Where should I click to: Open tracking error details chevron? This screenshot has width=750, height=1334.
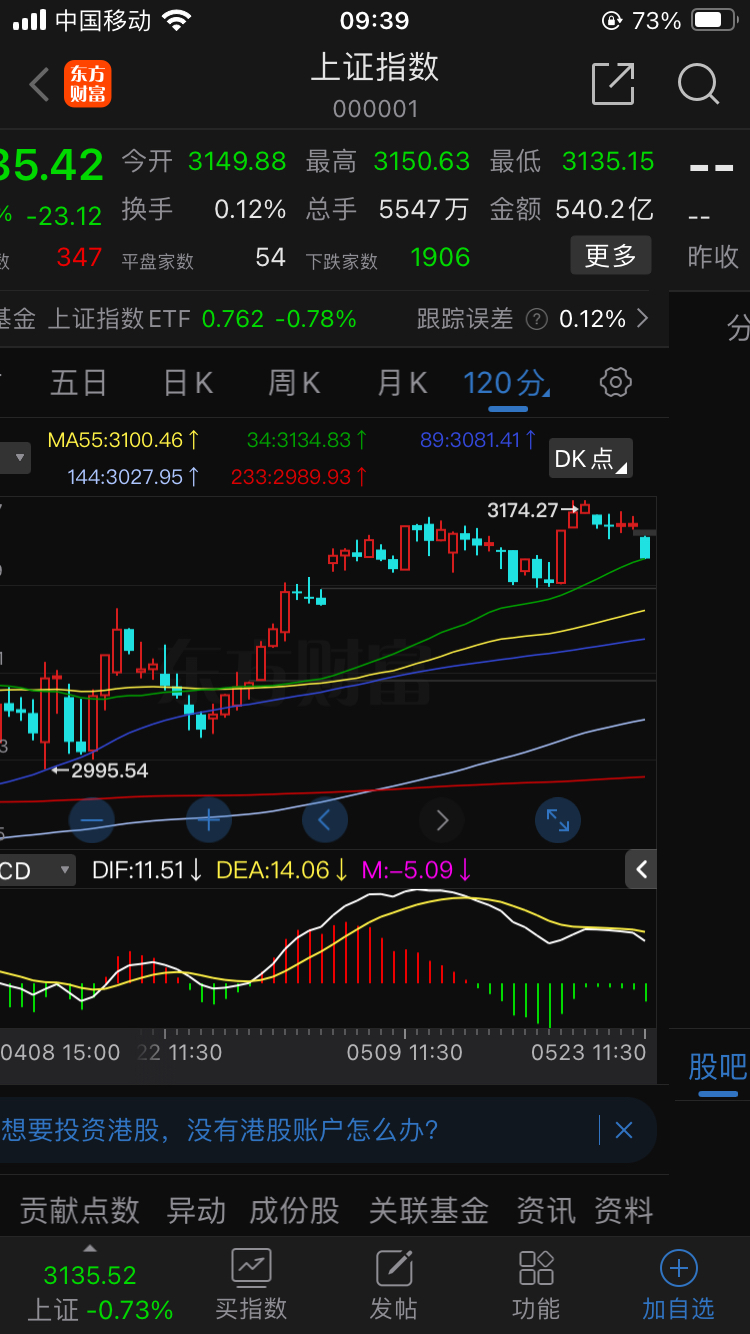coord(642,319)
